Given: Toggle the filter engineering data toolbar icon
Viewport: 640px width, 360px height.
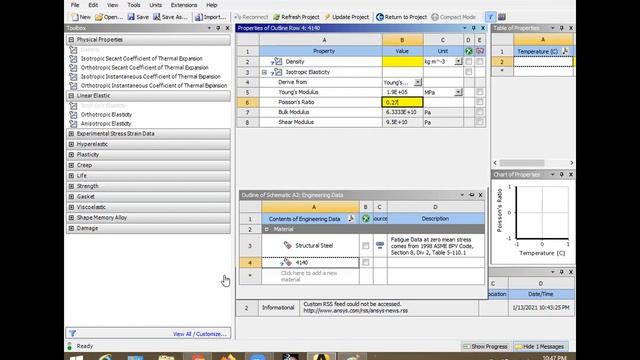Looking at the screenshot, I should click(x=490, y=17).
